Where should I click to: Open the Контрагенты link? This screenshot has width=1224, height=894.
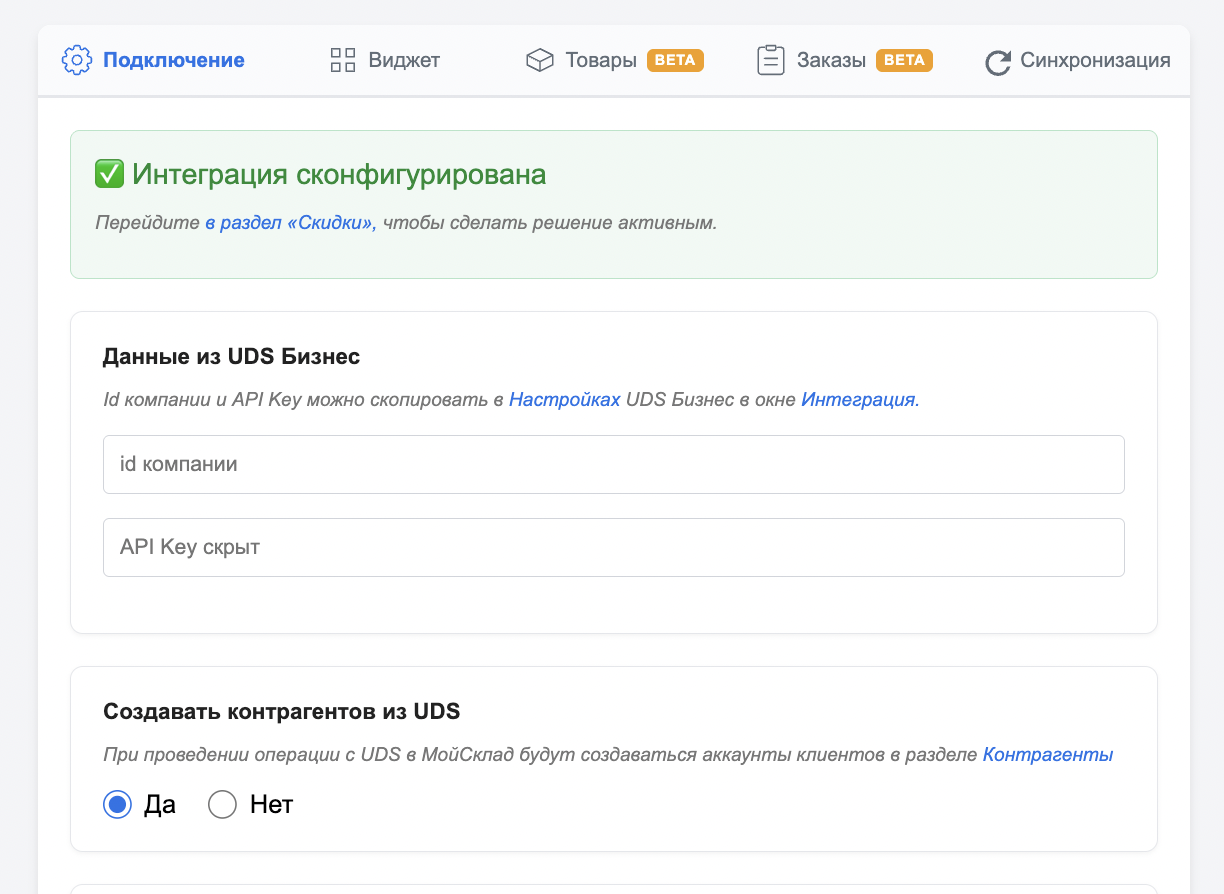(1048, 754)
